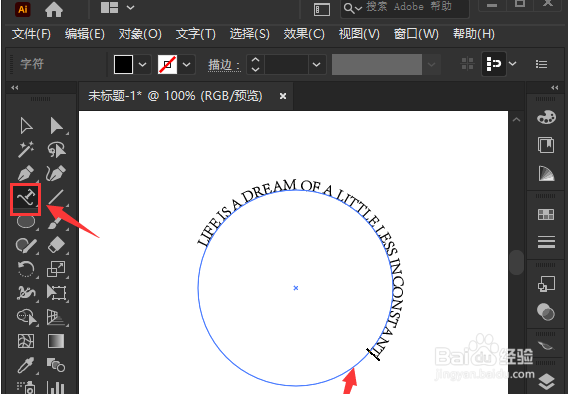Select the Line Segment tool
The width and height of the screenshot is (568, 394).
[x=57, y=198]
